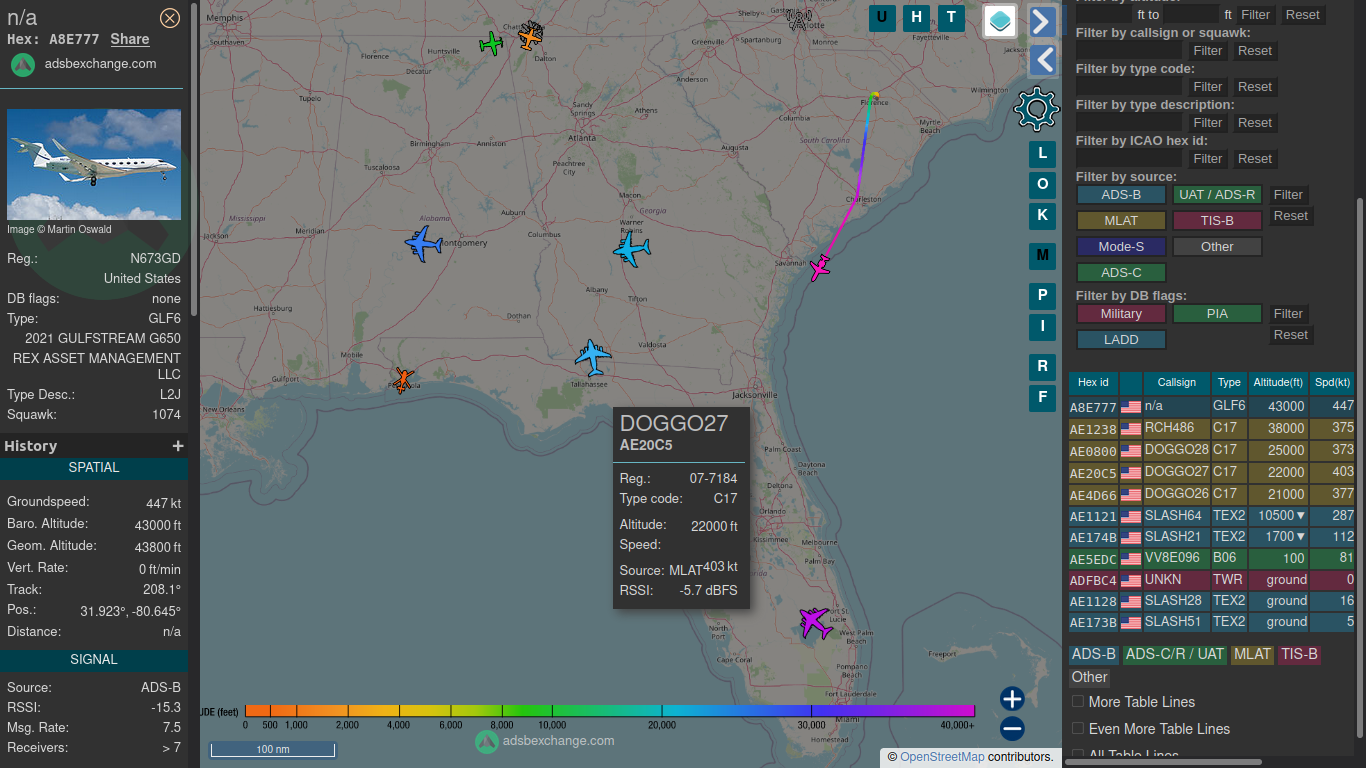
Task: Select the blue aircraft near Tallahassee
Action: coord(593,357)
